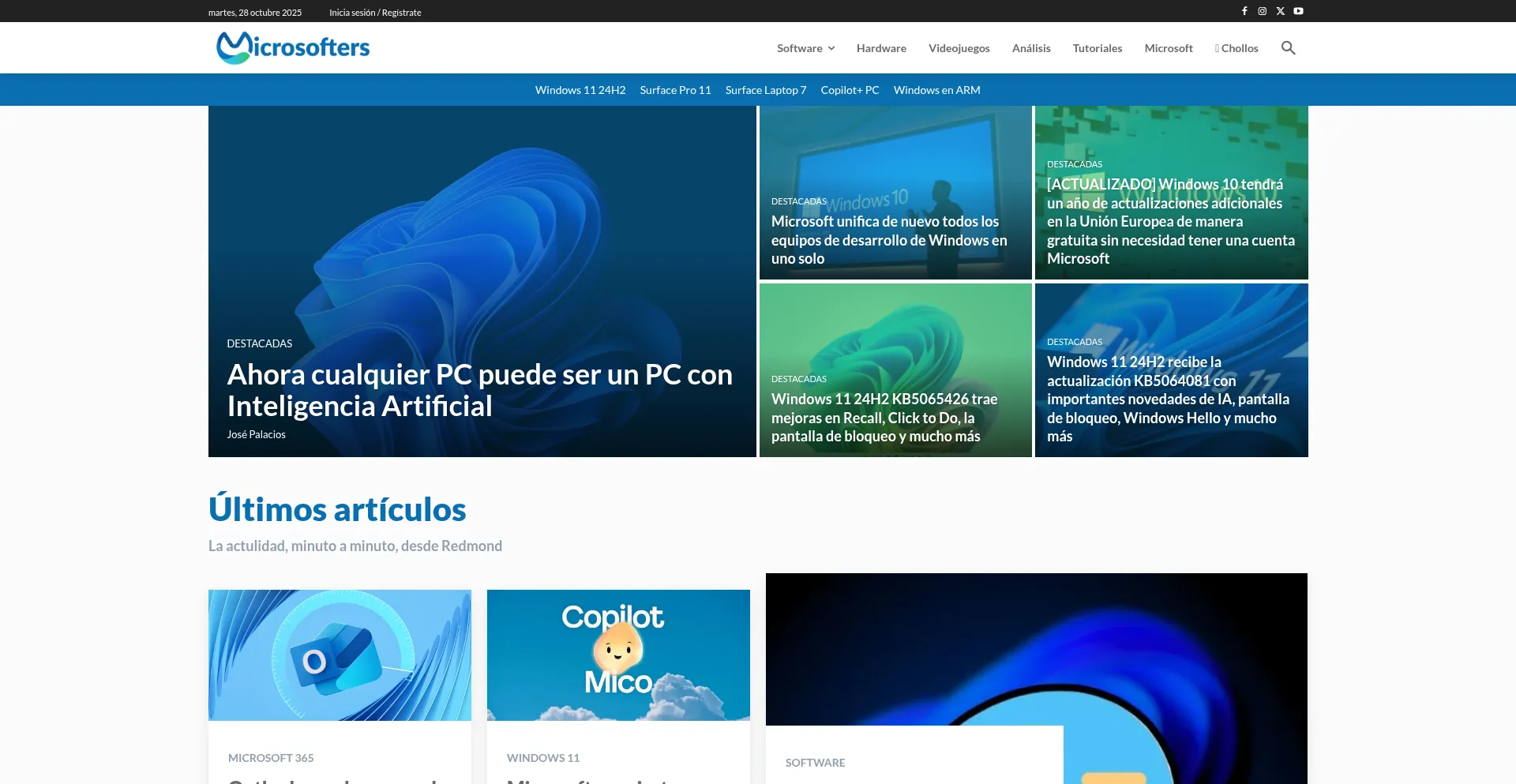Open the Surface Pro 11 topic link
The image size is (1516, 784).
675,90
